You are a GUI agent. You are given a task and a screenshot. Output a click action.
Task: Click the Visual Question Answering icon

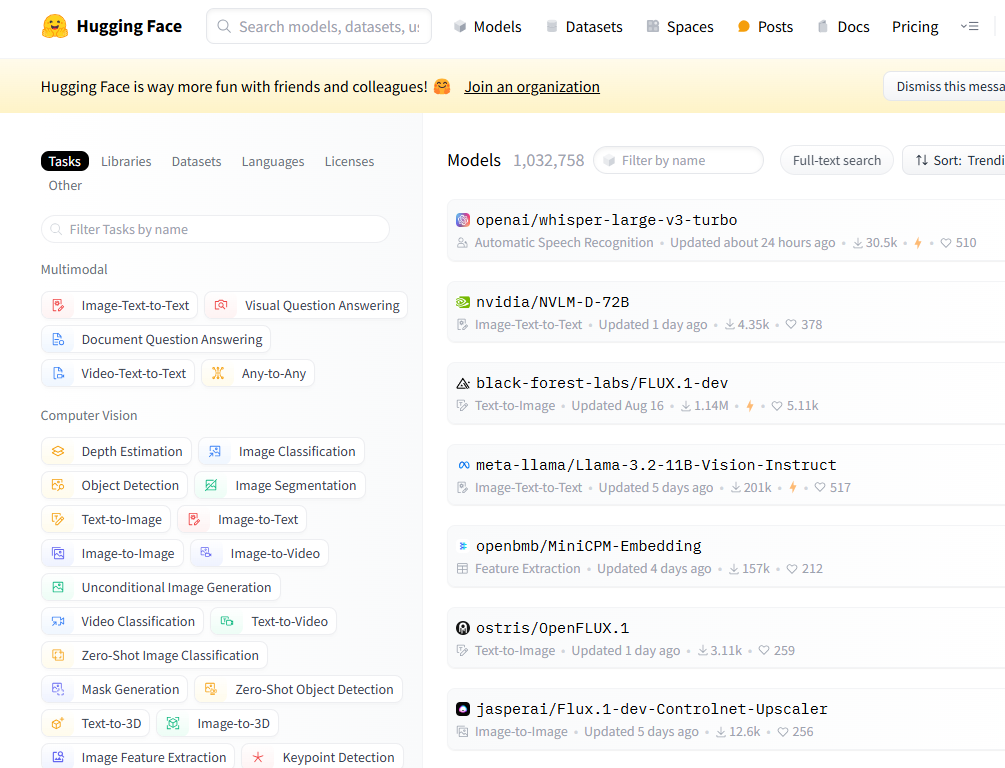pyautogui.click(x=221, y=305)
